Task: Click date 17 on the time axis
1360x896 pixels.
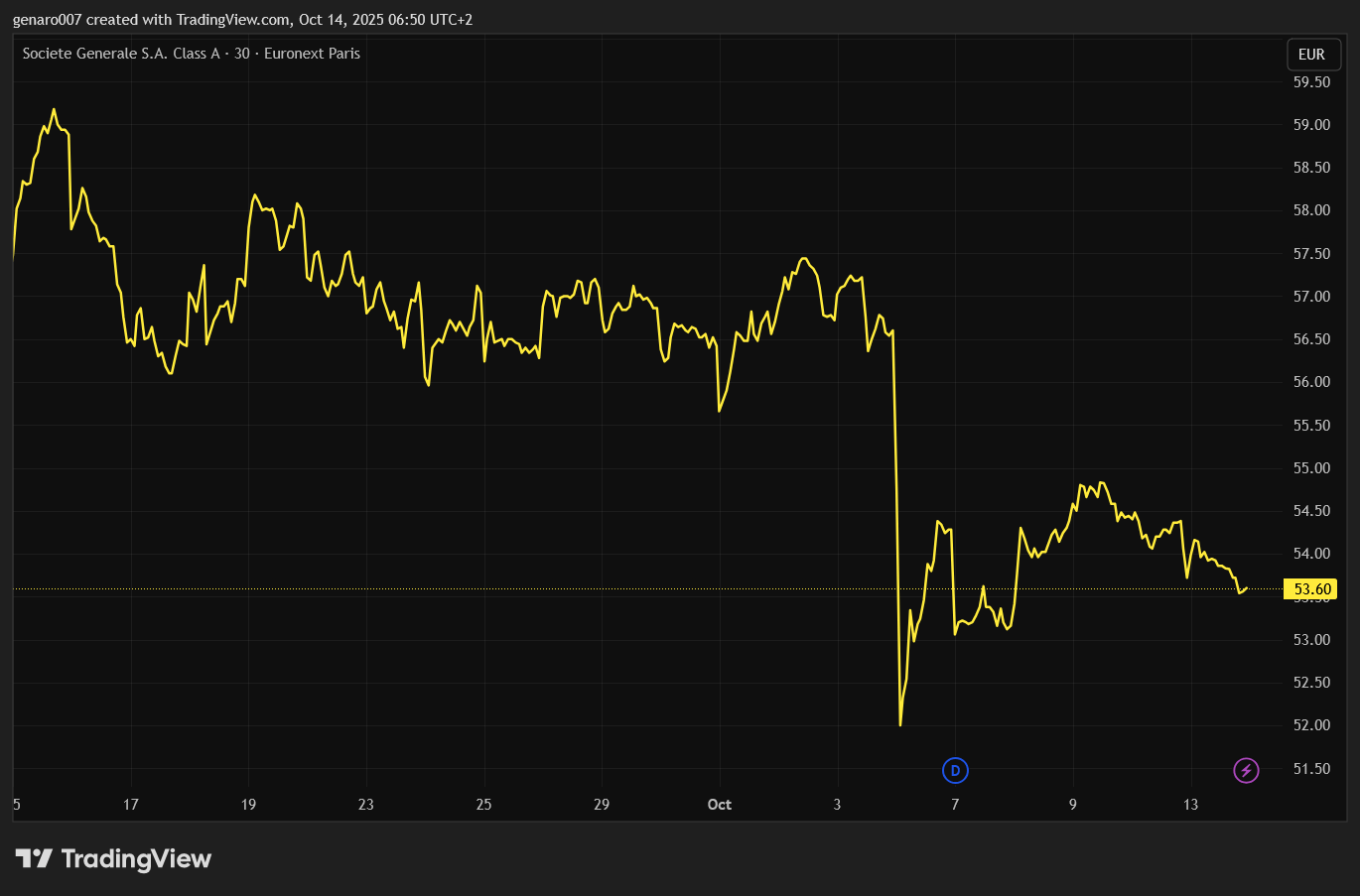Action: (x=131, y=805)
